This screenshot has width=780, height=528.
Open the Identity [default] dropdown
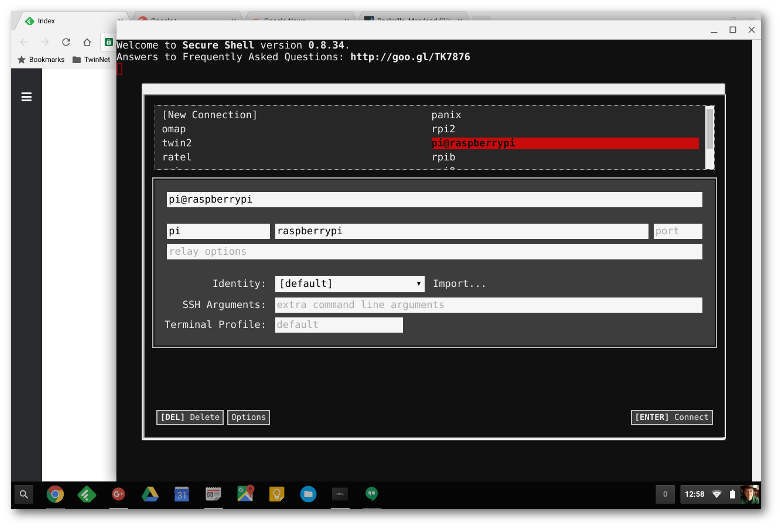coord(350,284)
